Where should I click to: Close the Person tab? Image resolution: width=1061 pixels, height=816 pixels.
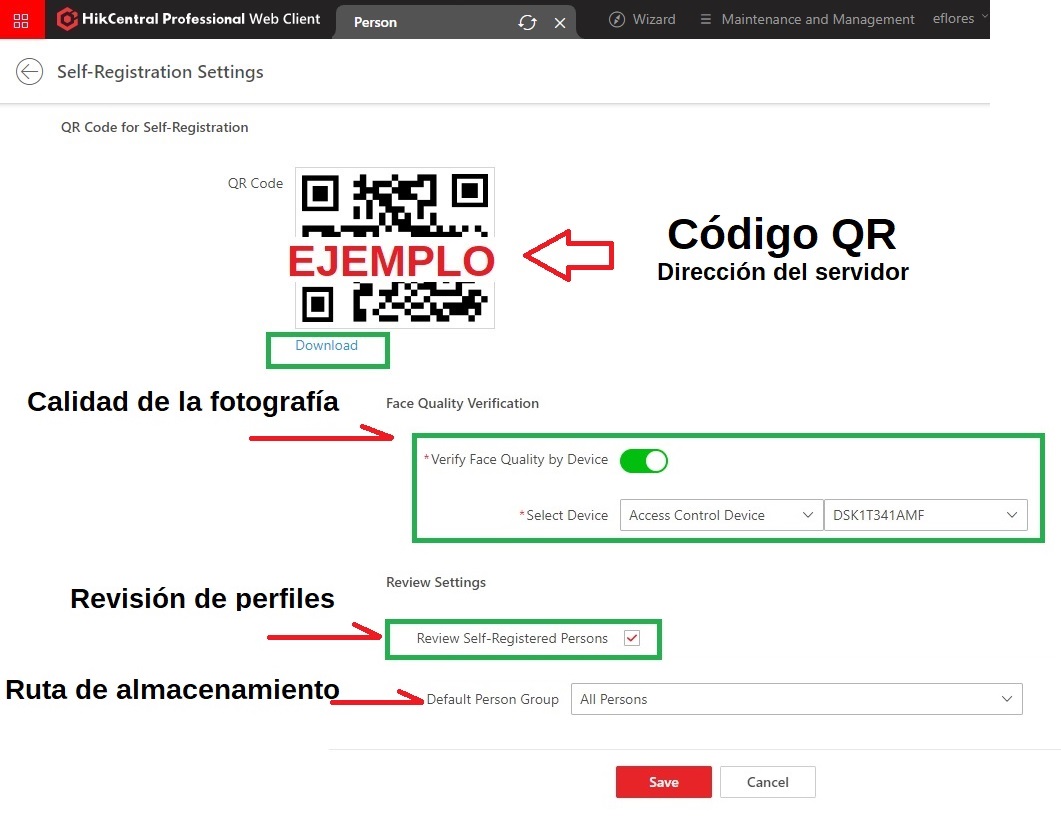560,22
